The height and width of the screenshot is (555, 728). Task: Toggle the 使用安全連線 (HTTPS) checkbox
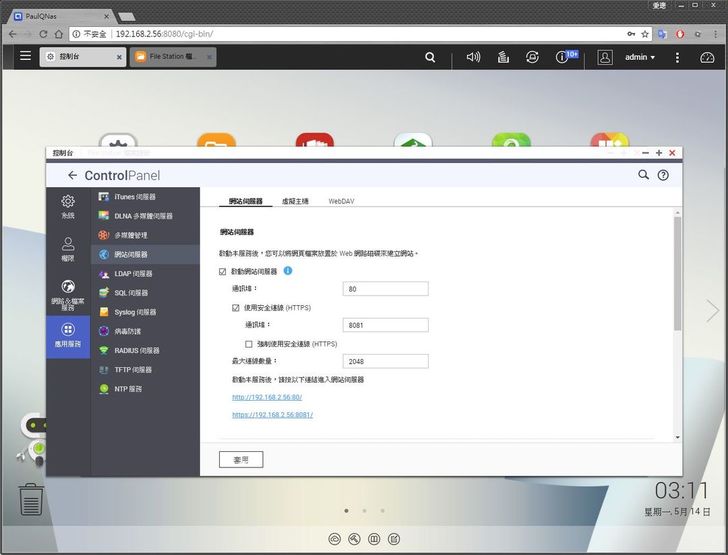236,308
